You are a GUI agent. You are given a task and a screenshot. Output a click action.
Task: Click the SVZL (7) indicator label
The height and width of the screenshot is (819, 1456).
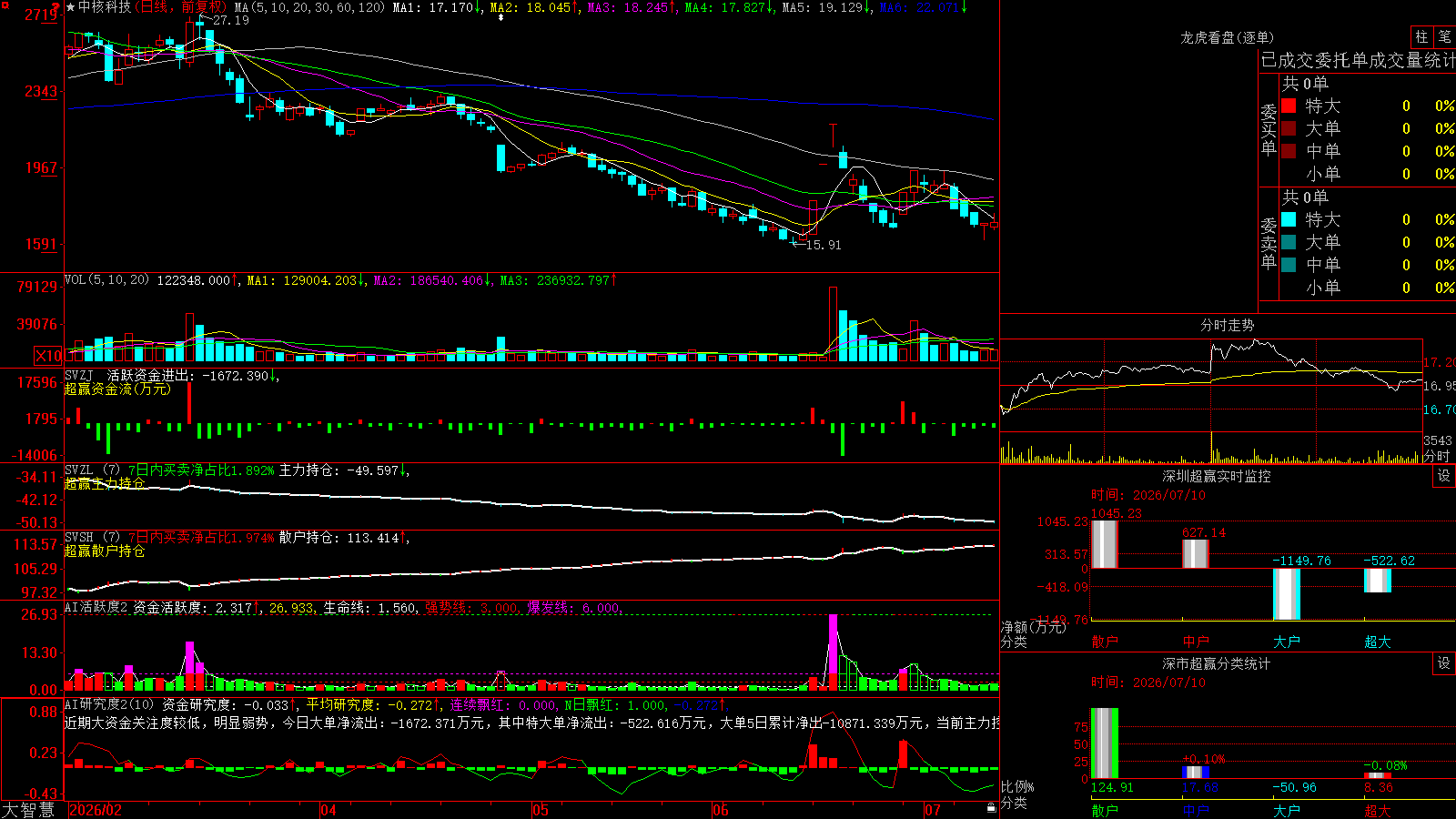pos(92,470)
